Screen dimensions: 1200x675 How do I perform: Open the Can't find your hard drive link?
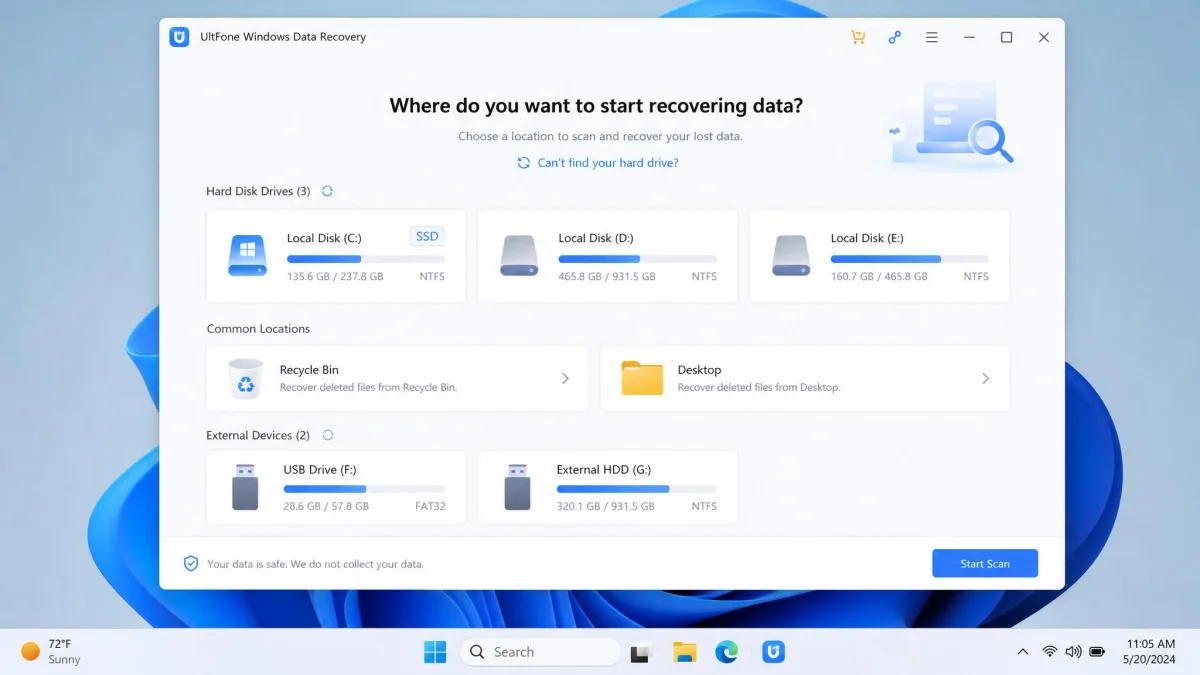[608, 163]
